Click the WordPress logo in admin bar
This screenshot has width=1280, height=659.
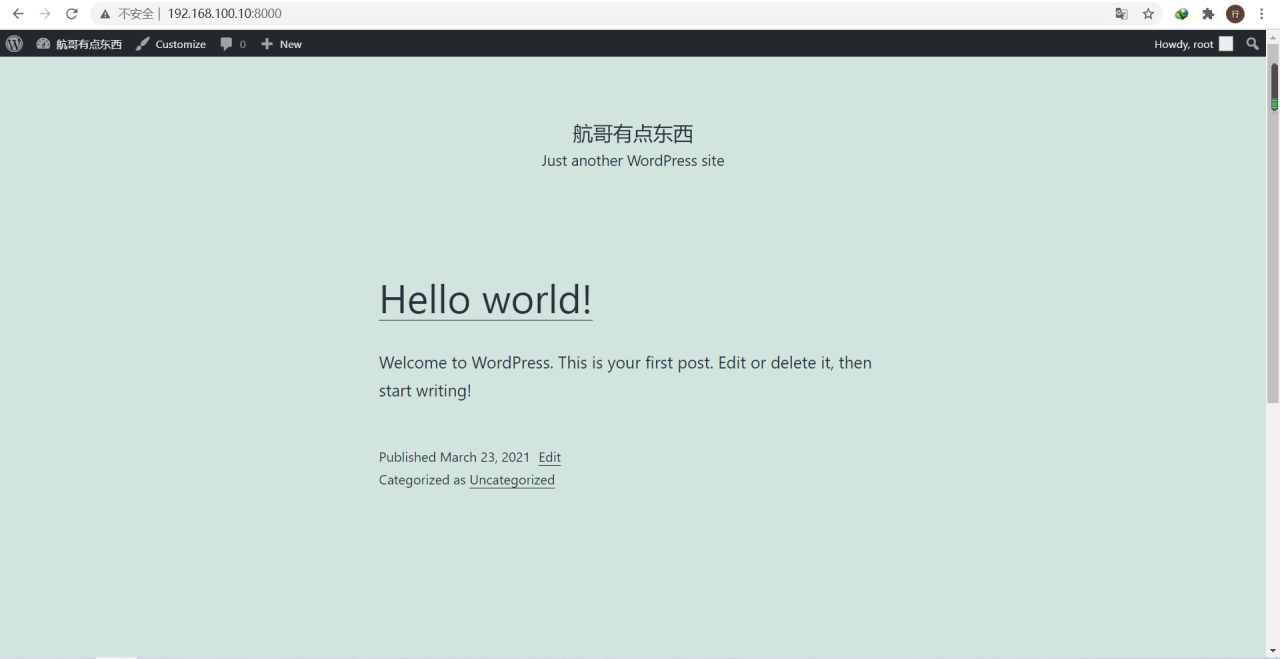14,44
